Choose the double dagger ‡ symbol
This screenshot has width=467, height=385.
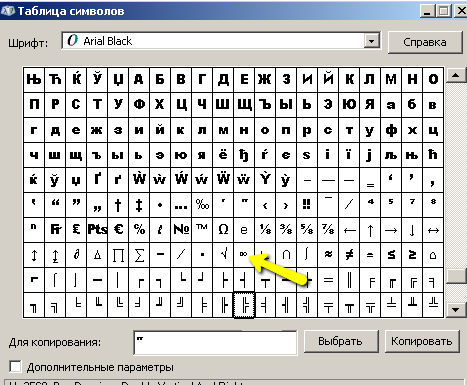click(139, 205)
